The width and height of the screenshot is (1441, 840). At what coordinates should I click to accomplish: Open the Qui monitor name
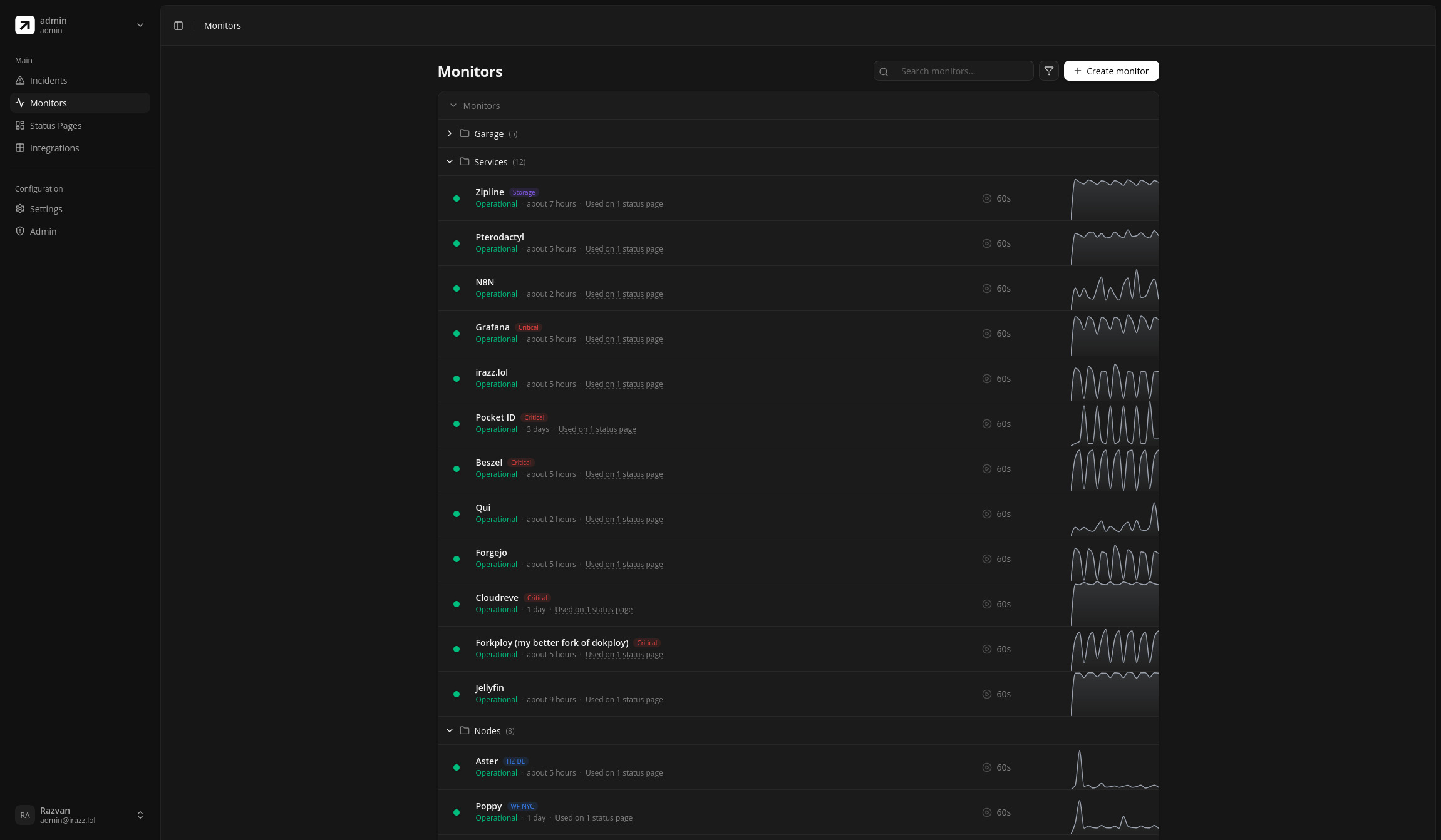[x=483, y=508]
